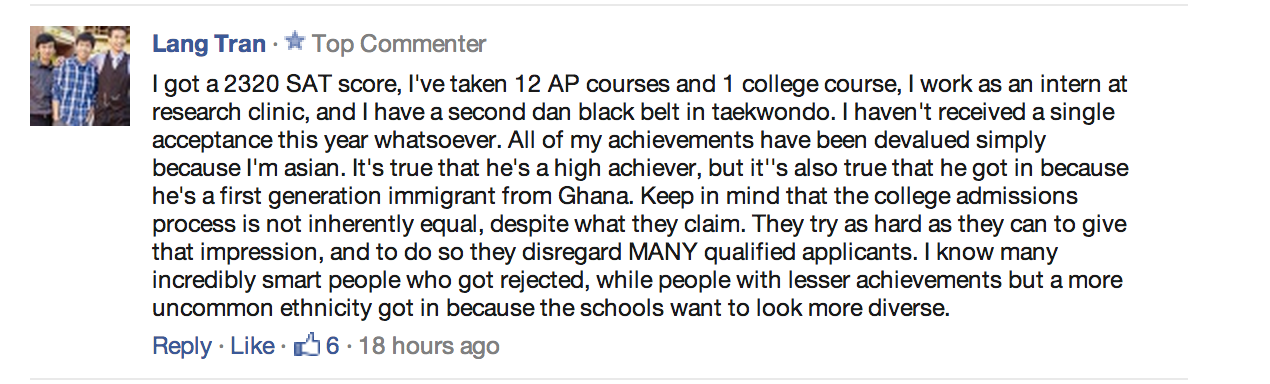The image size is (1270, 384).
Task: View the 6 people who liked this
Action: [x=332, y=346]
